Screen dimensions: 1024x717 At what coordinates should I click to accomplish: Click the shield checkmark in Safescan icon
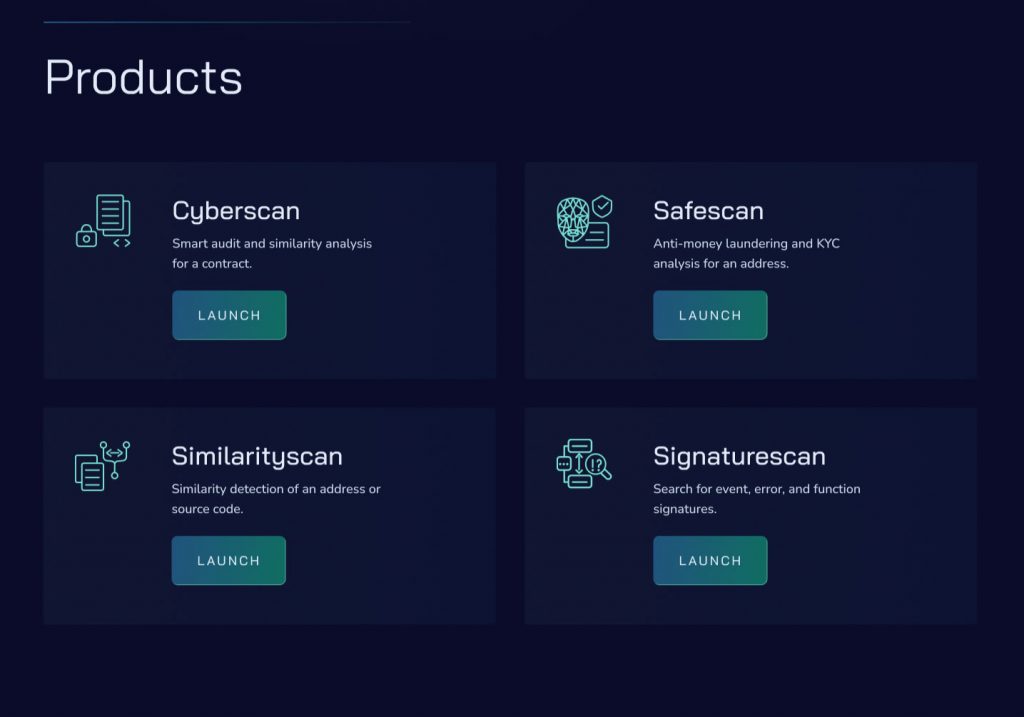(x=602, y=206)
